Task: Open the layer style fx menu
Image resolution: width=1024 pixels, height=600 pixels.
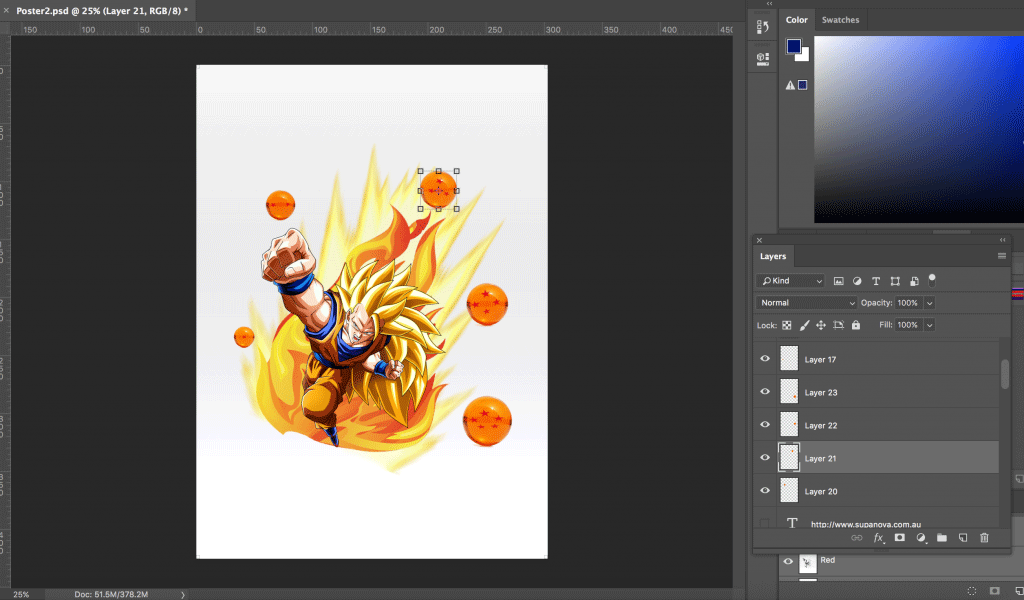Action: tap(879, 538)
